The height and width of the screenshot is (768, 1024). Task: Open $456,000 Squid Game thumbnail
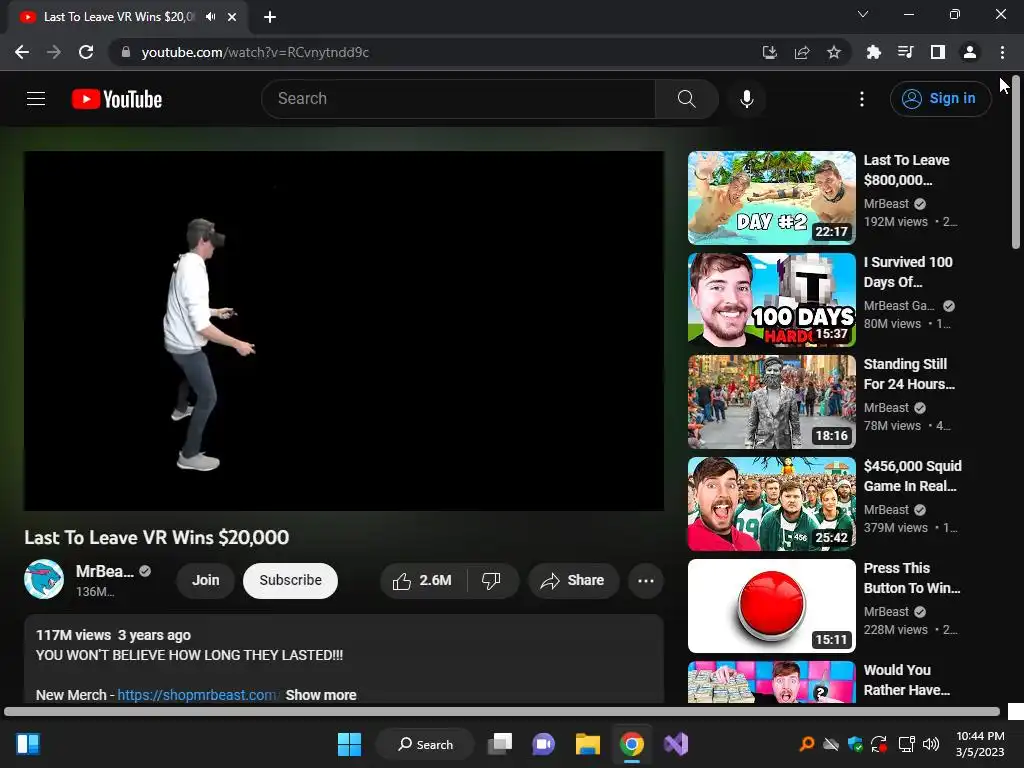pyautogui.click(x=771, y=504)
